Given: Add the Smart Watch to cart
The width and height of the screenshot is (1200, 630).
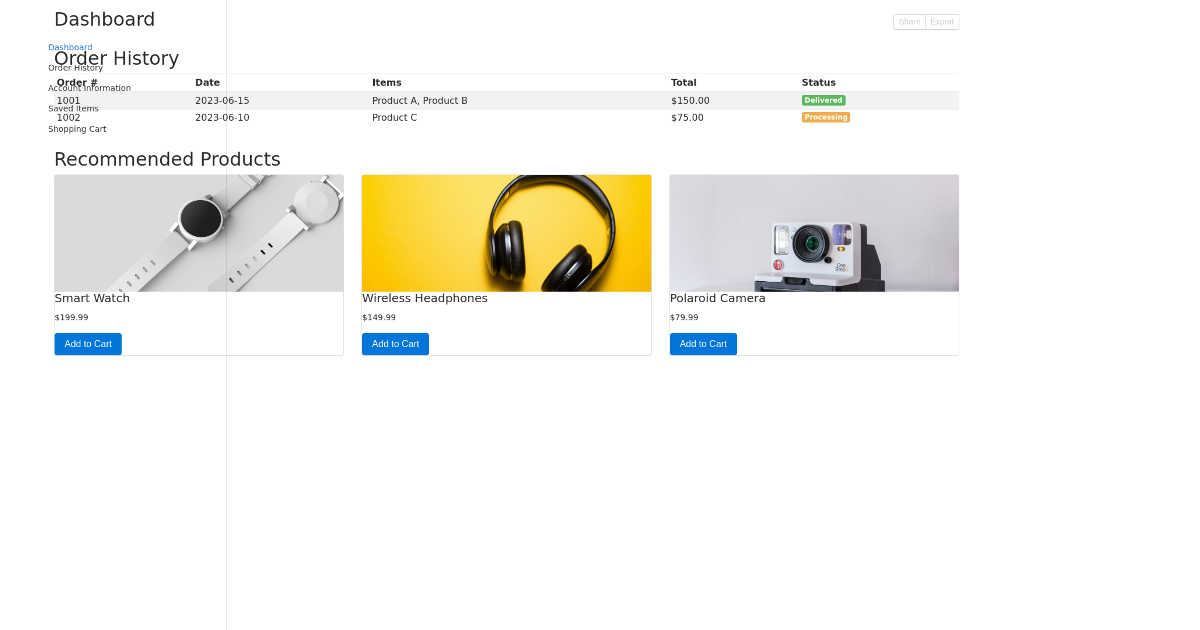Looking at the screenshot, I should [x=87, y=343].
